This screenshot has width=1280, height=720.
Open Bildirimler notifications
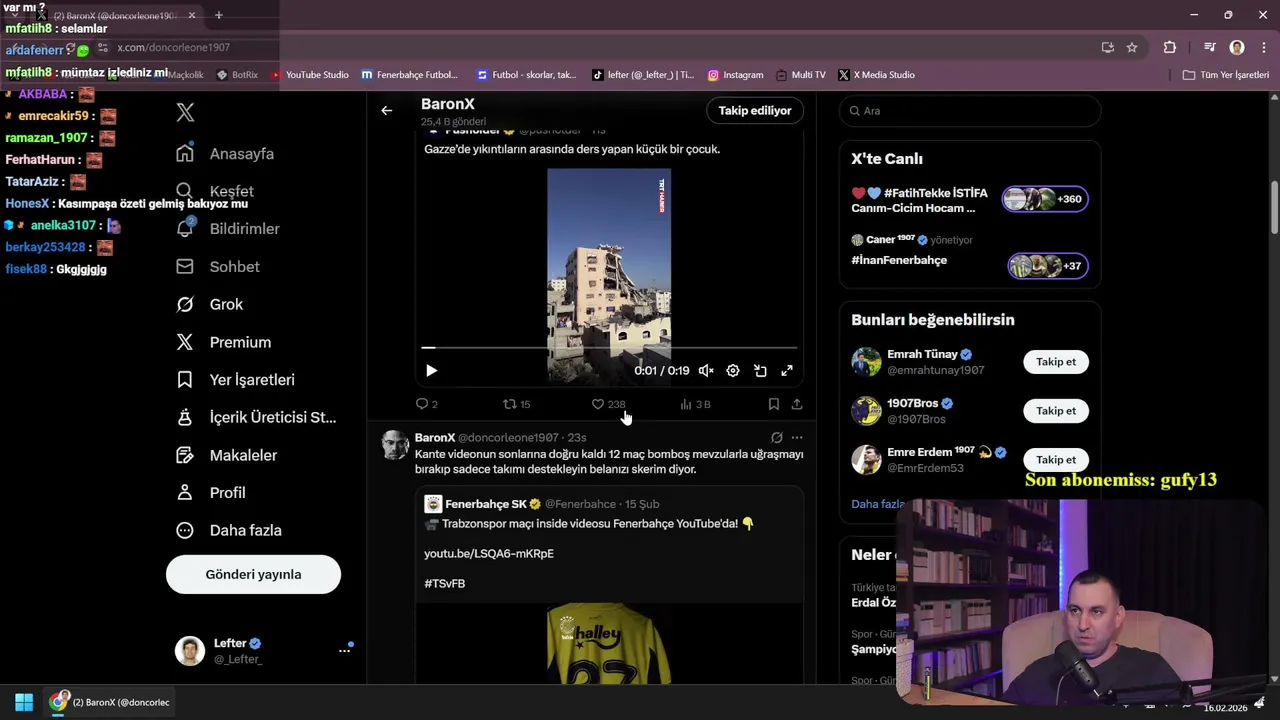[x=228, y=229]
